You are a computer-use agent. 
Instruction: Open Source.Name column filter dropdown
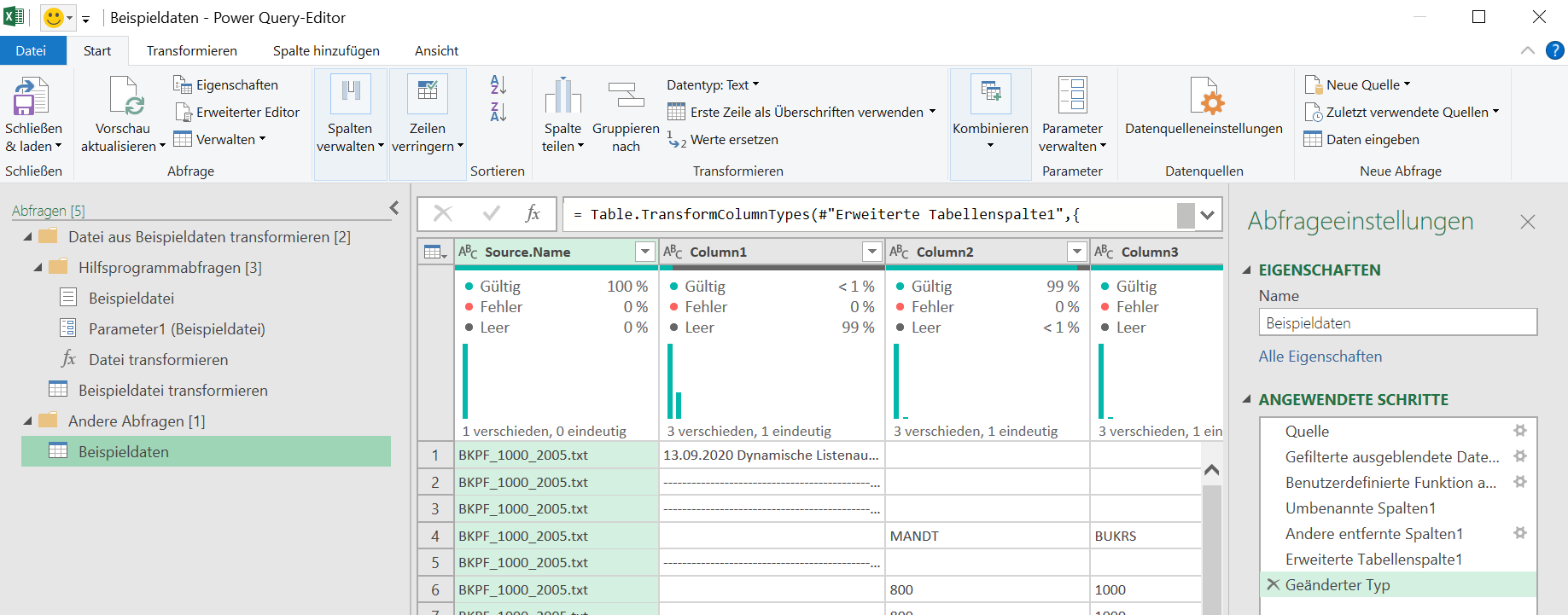645,252
